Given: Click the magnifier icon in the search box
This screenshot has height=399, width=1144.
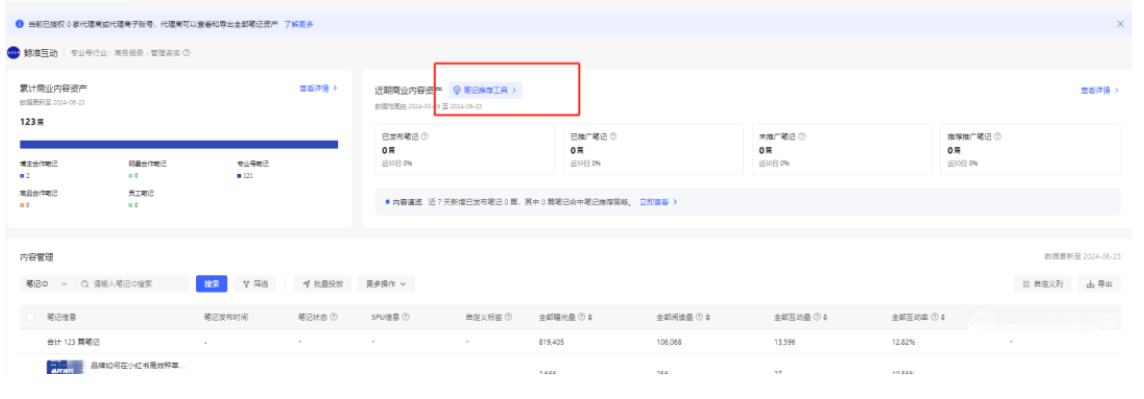Looking at the screenshot, I should click(x=85, y=284).
